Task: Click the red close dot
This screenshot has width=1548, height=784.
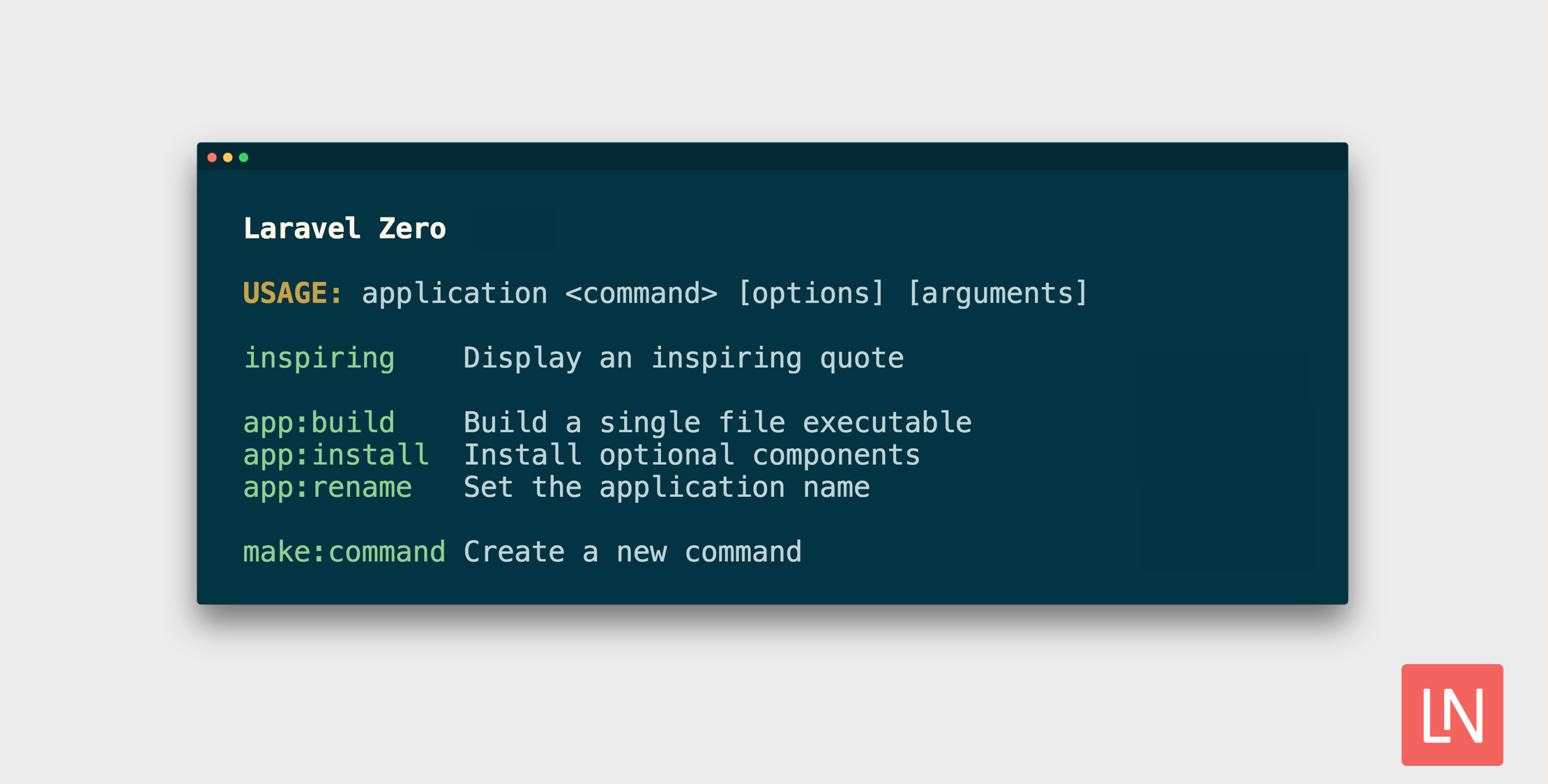Action: 212,157
